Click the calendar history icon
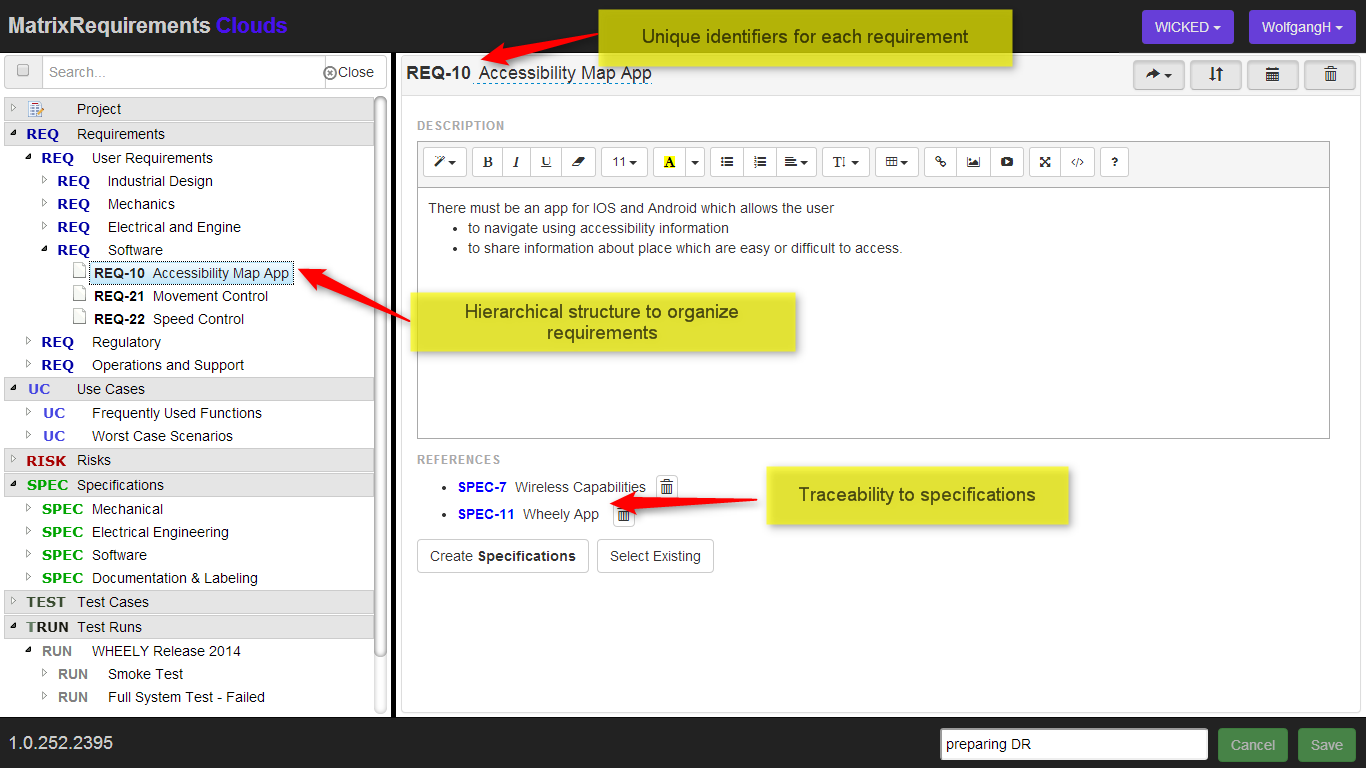This screenshot has width=1366, height=768. point(1273,75)
